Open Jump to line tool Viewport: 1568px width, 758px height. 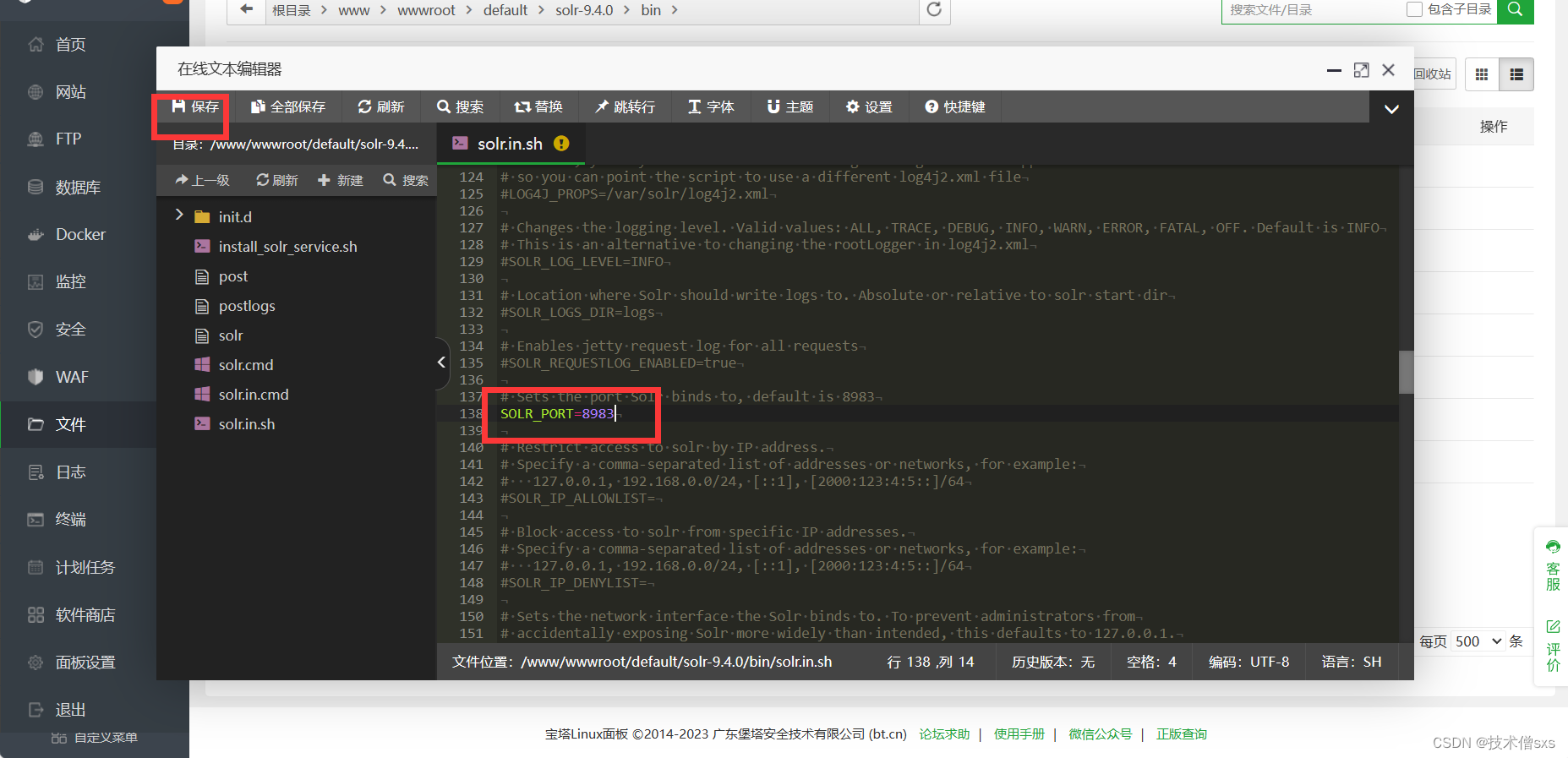point(625,106)
